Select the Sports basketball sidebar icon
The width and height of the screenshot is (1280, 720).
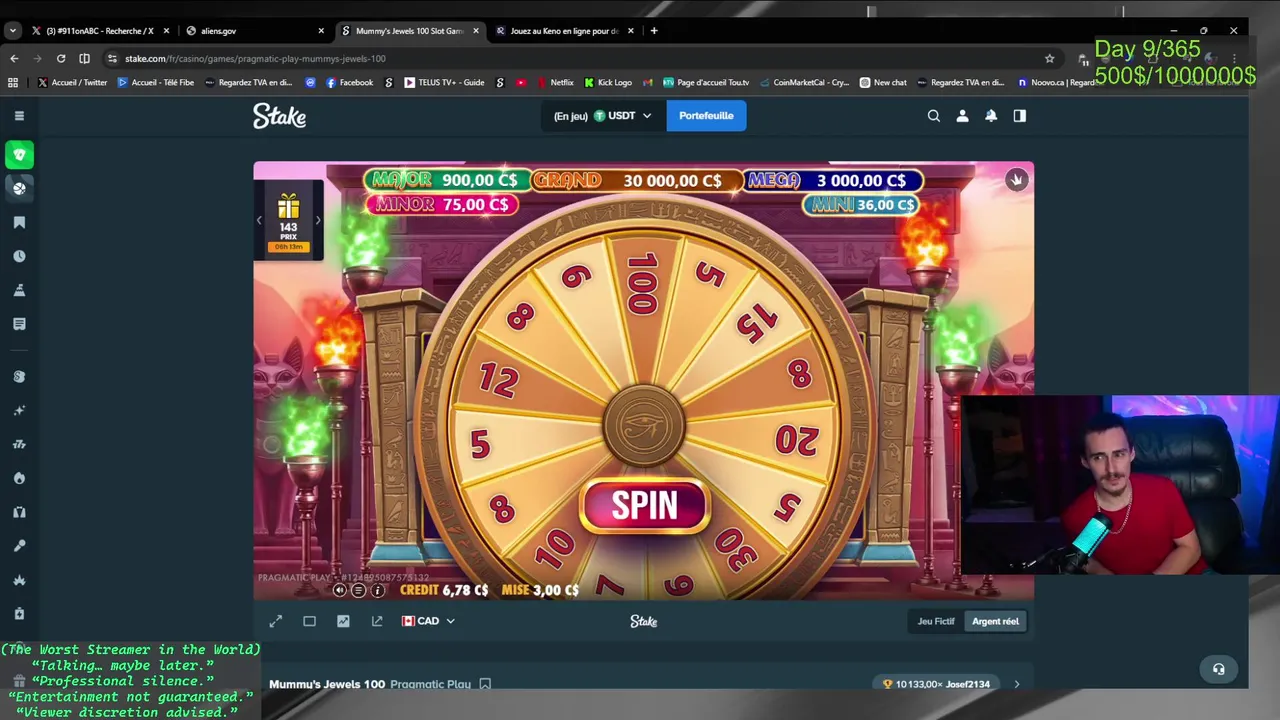pyautogui.click(x=19, y=188)
